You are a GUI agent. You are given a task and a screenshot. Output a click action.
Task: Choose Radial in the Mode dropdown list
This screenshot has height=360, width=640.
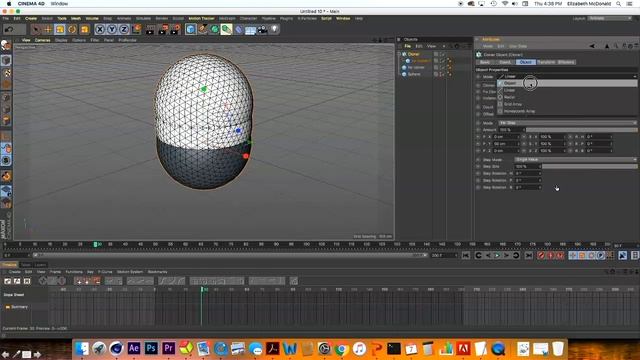pyautogui.click(x=567, y=97)
